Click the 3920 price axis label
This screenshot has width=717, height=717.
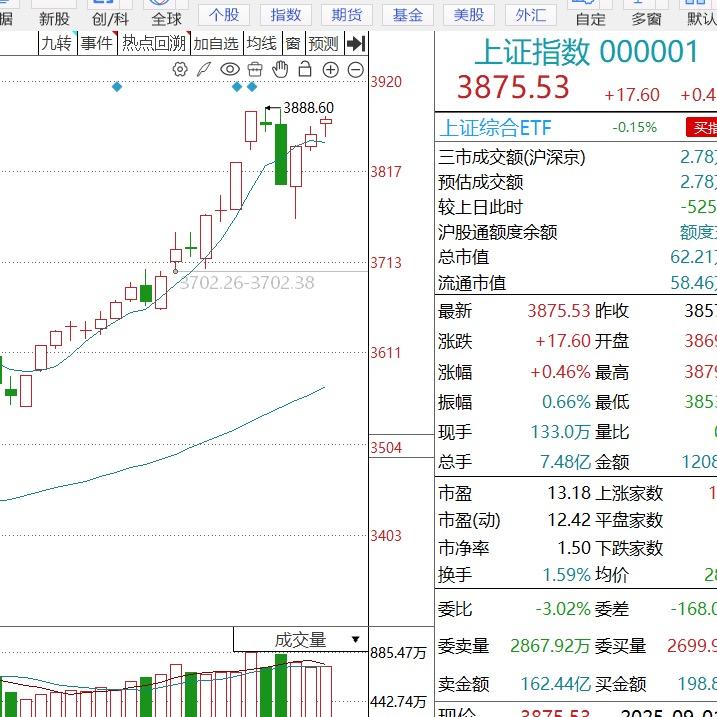tap(386, 82)
